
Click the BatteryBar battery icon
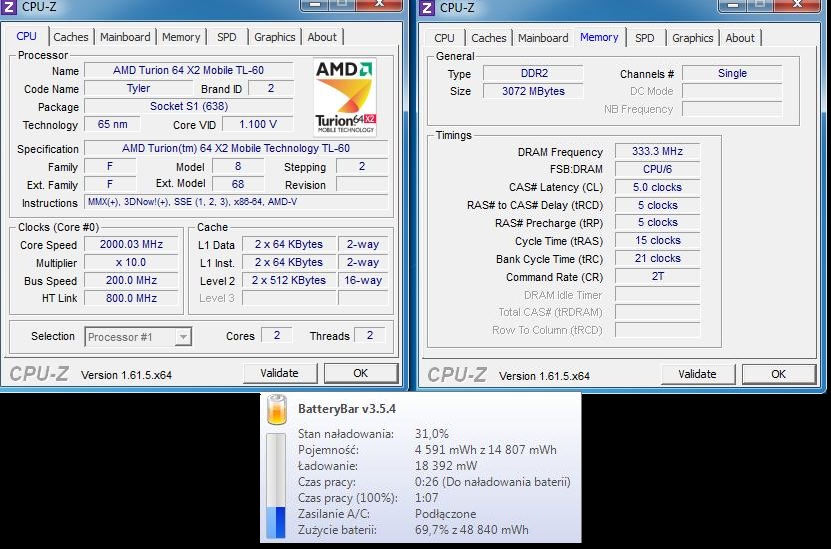tap(277, 409)
